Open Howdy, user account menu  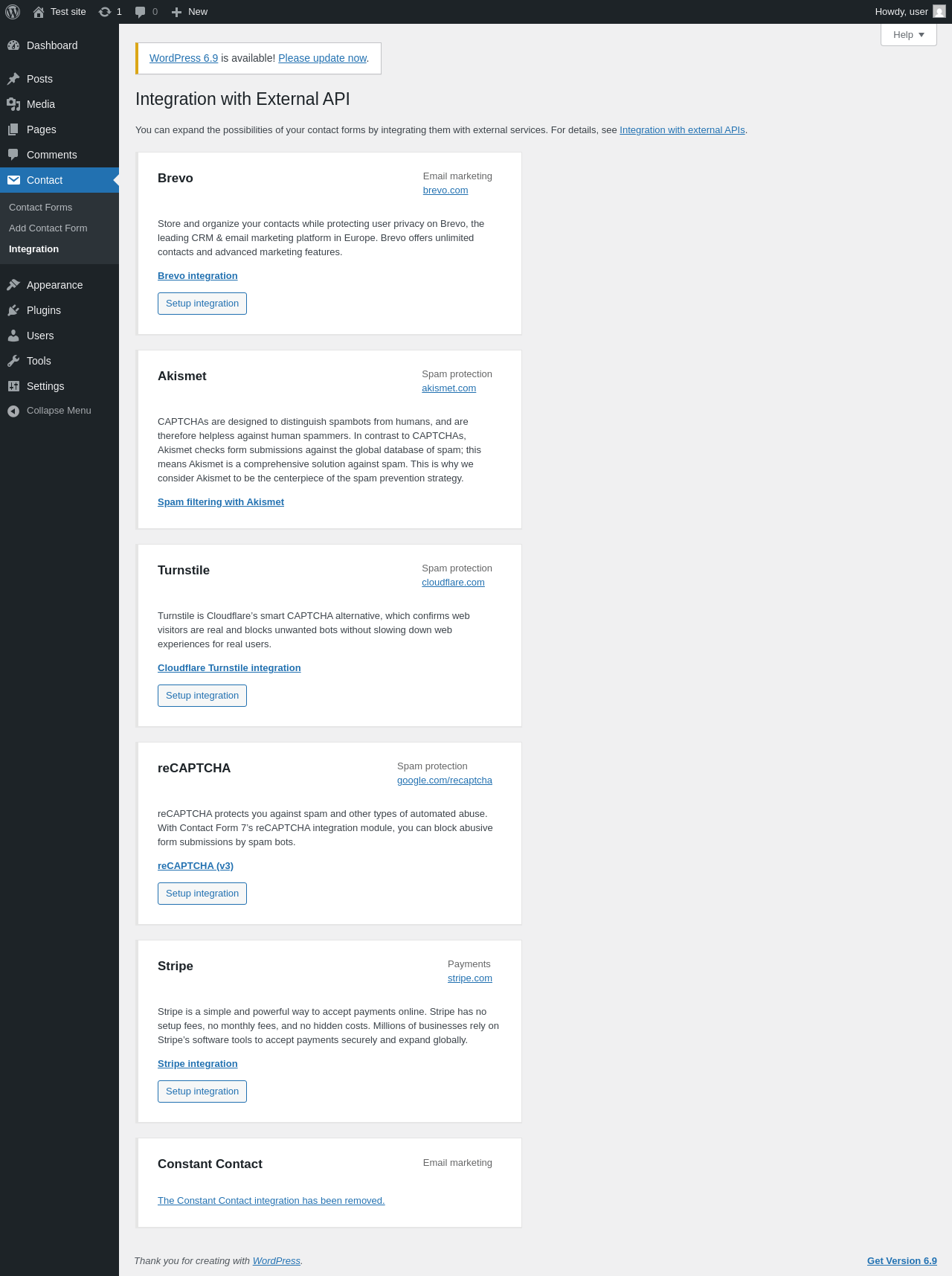click(x=910, y=12)
